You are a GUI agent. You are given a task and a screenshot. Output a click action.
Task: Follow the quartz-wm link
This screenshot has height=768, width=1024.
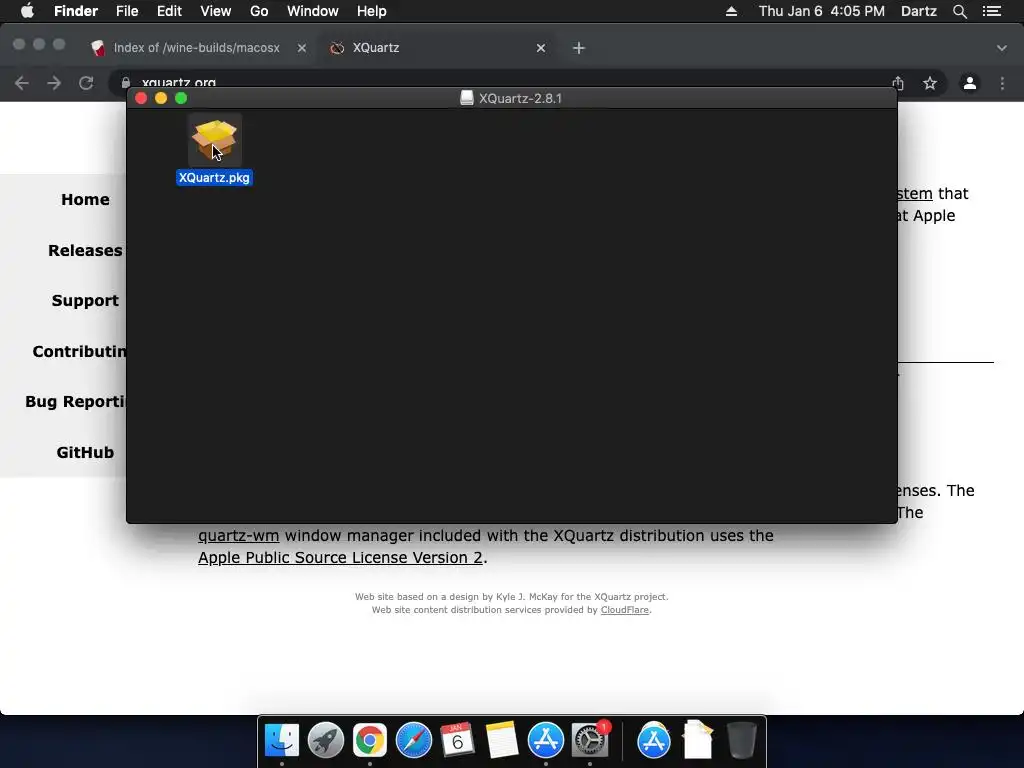coord(238,536)
